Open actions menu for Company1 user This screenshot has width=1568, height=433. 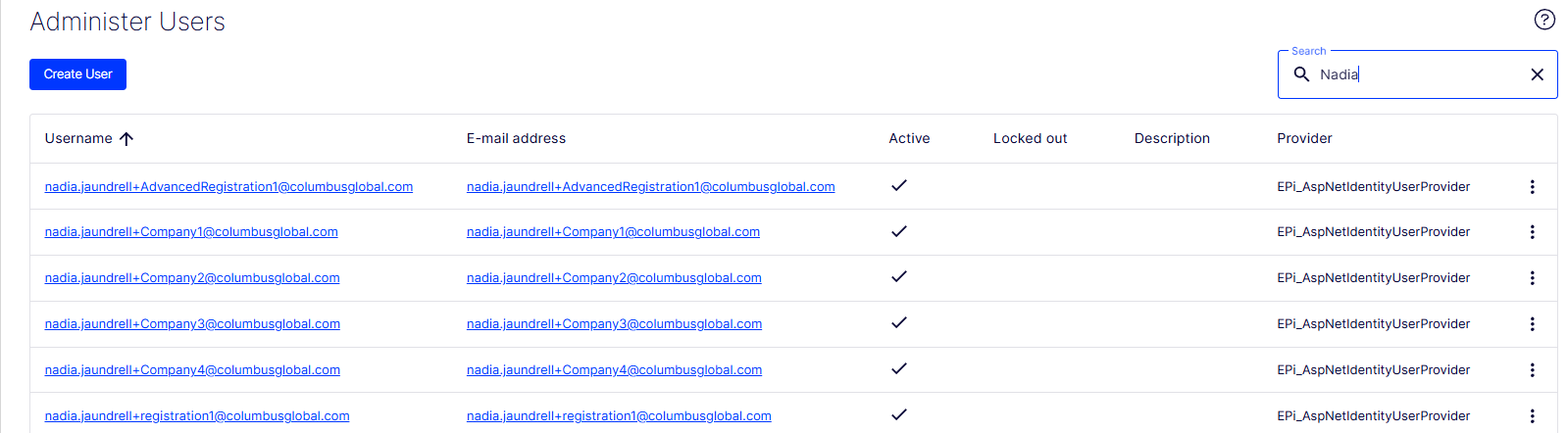[x=1532, y=232]
